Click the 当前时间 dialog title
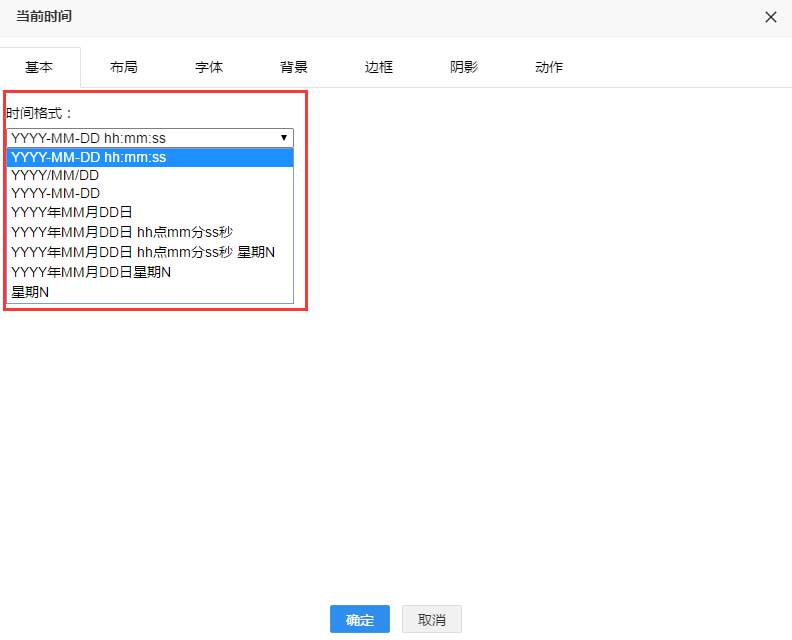 click(x=44, y=17)
